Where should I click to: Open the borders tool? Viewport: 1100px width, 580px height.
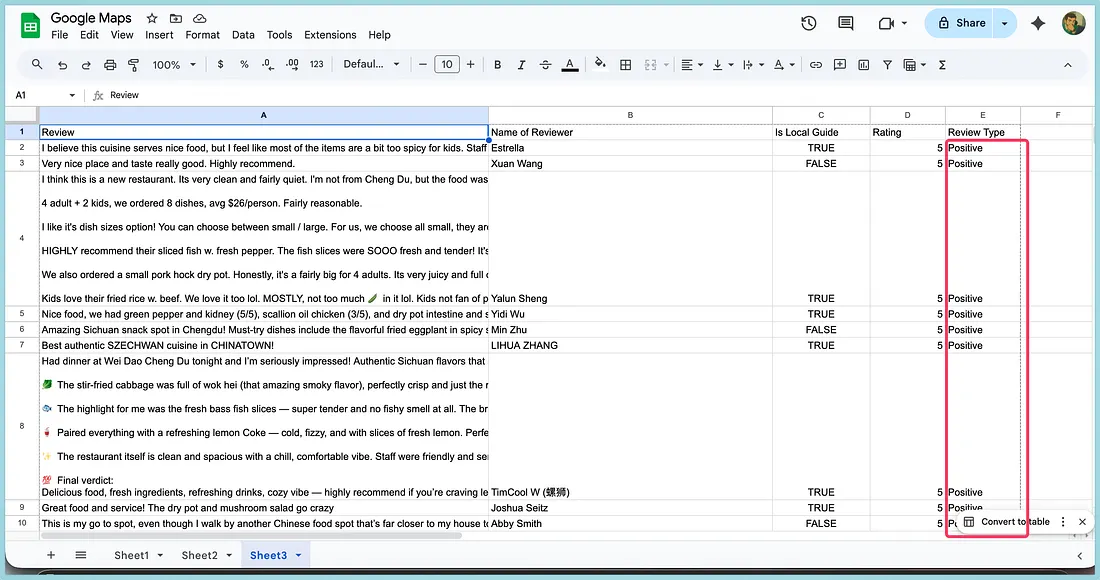pyautogui.click(x=625, y=64)
